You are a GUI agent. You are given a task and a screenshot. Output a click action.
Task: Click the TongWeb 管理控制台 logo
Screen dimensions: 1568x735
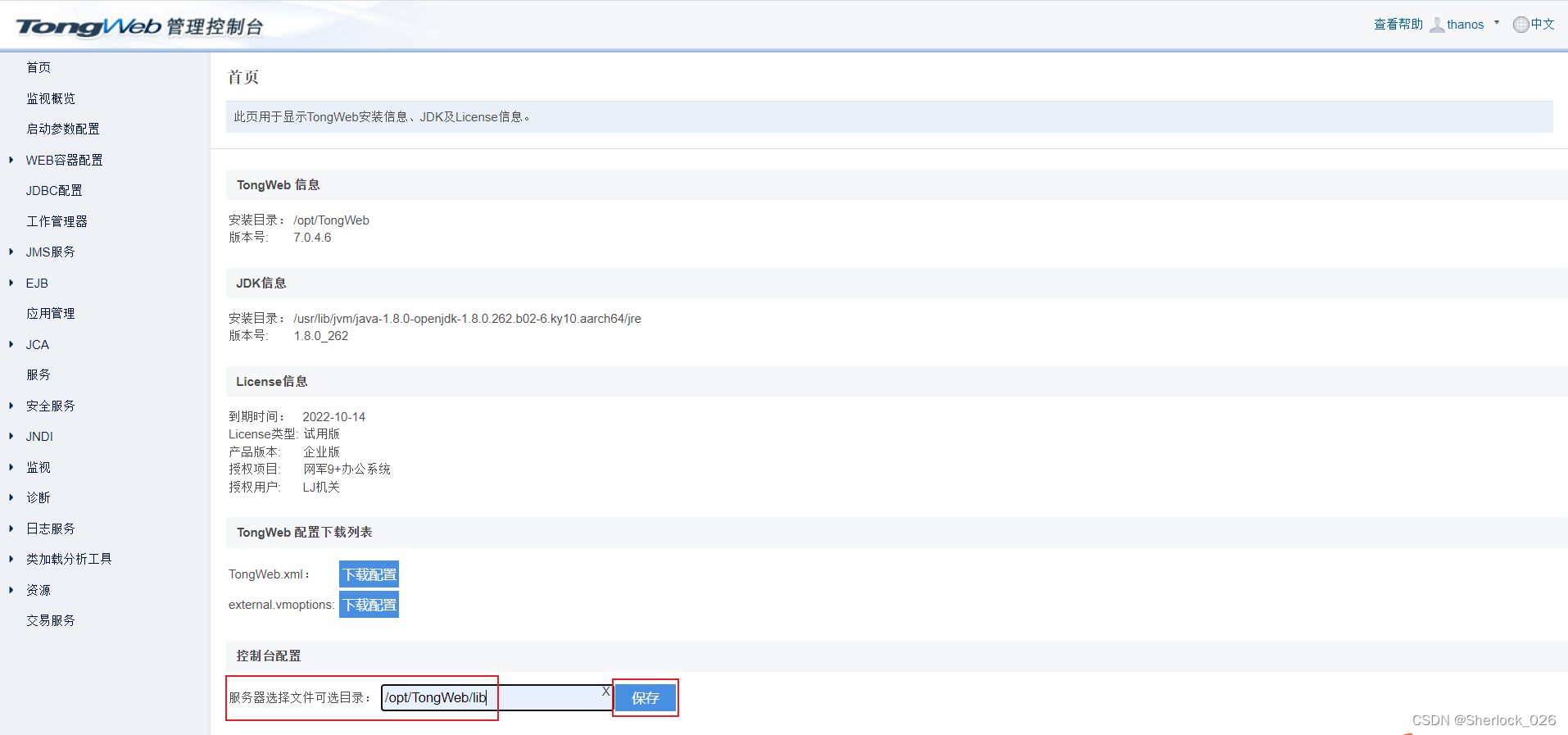coord(139,26)
